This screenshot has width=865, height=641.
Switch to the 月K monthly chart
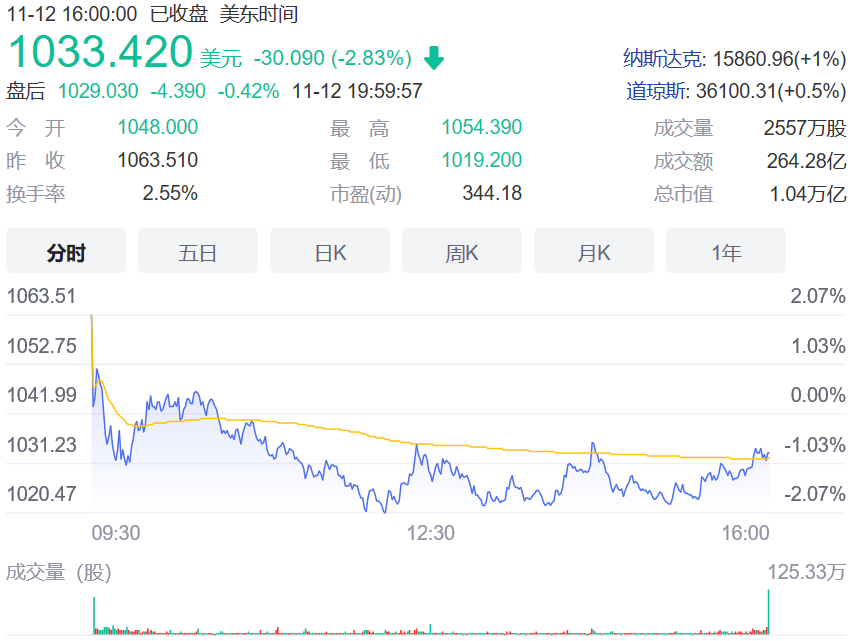tap(593, 251)
